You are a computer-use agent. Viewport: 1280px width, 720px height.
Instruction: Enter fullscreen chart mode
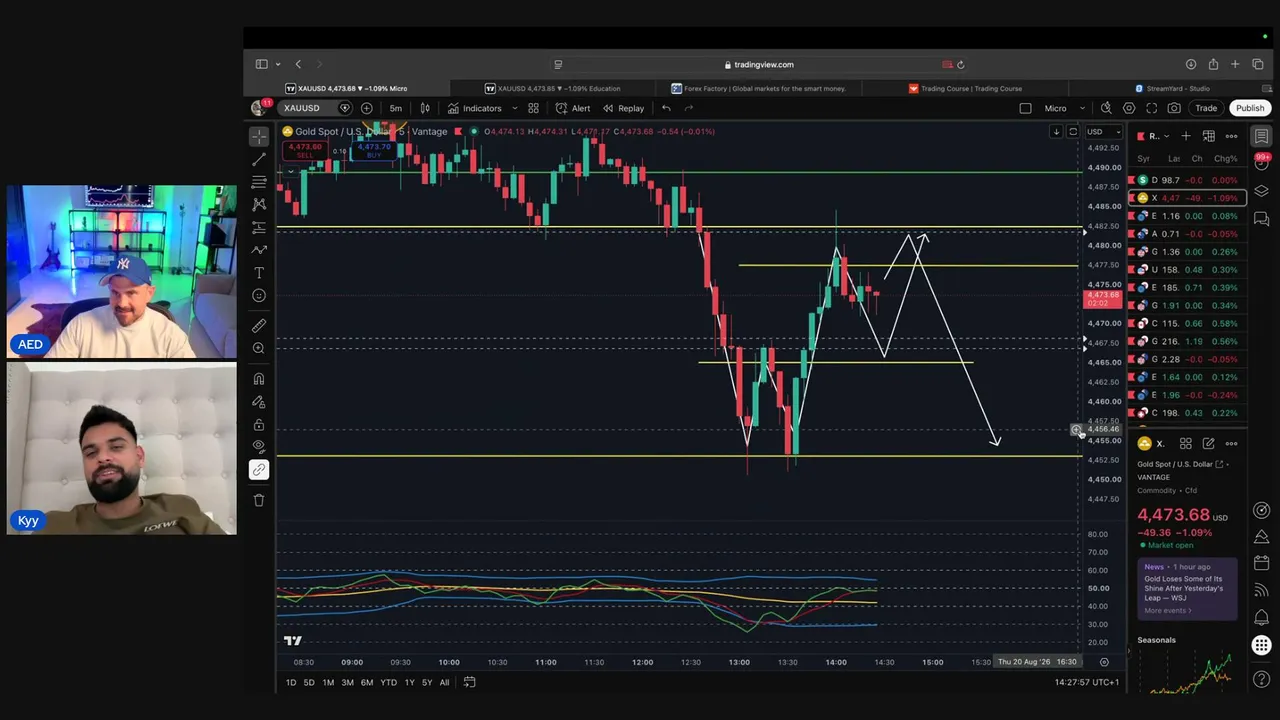pos(1152,108)
